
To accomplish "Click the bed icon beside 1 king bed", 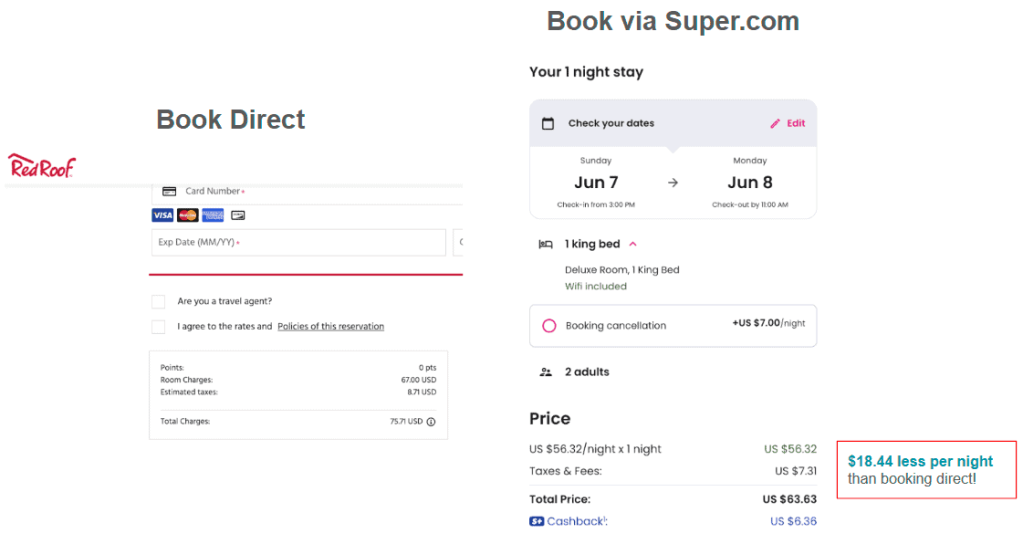I will 545,244.
